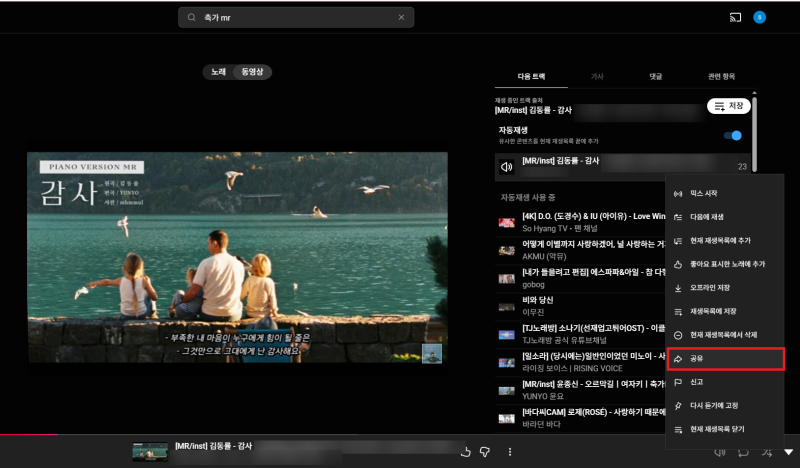This screenshot has height=468, width=800.
Task: Select 현재 재생목록에서 삭제 option
Action: point(725,335)
